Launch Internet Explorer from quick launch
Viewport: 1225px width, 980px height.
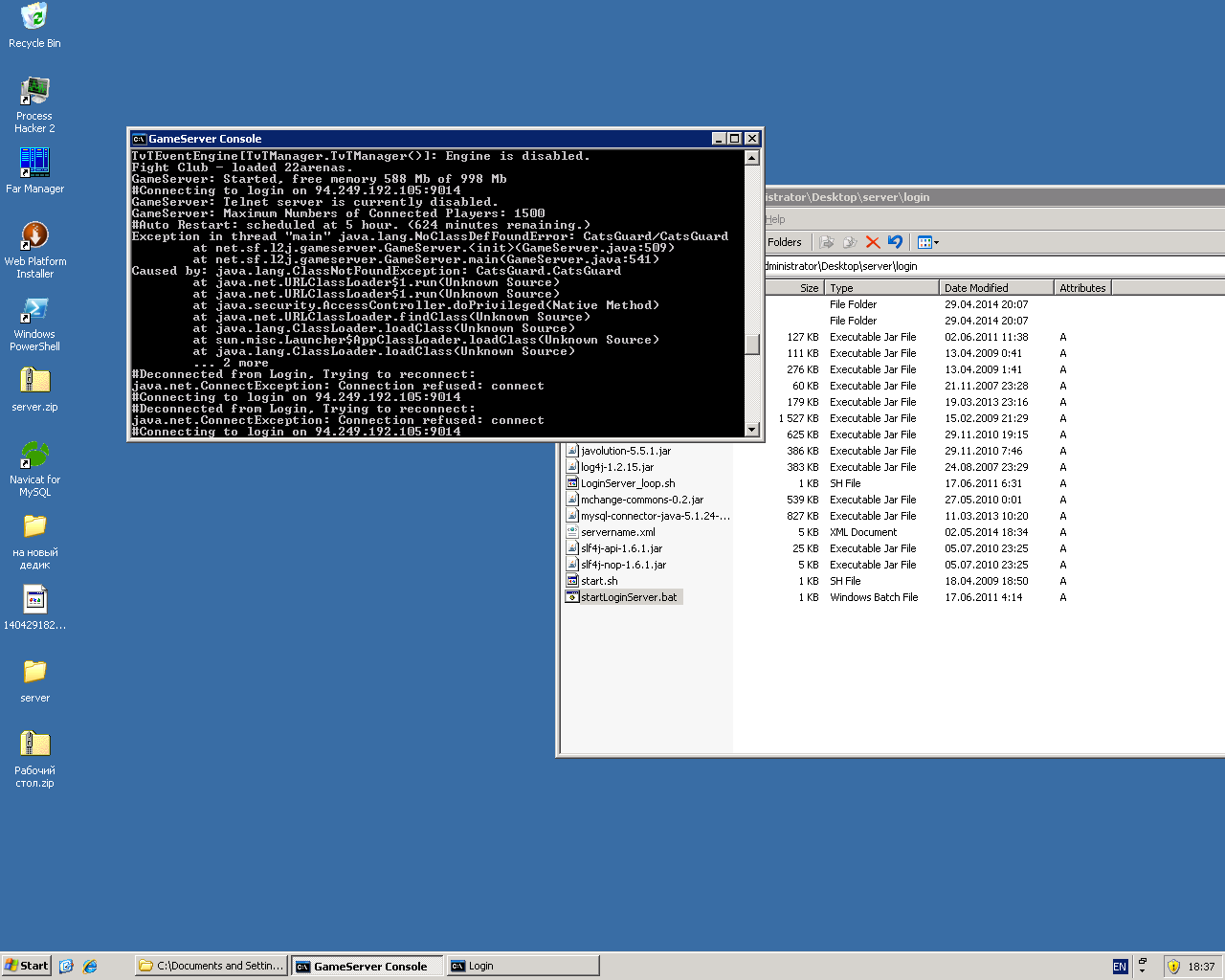(x=90, y=967)
